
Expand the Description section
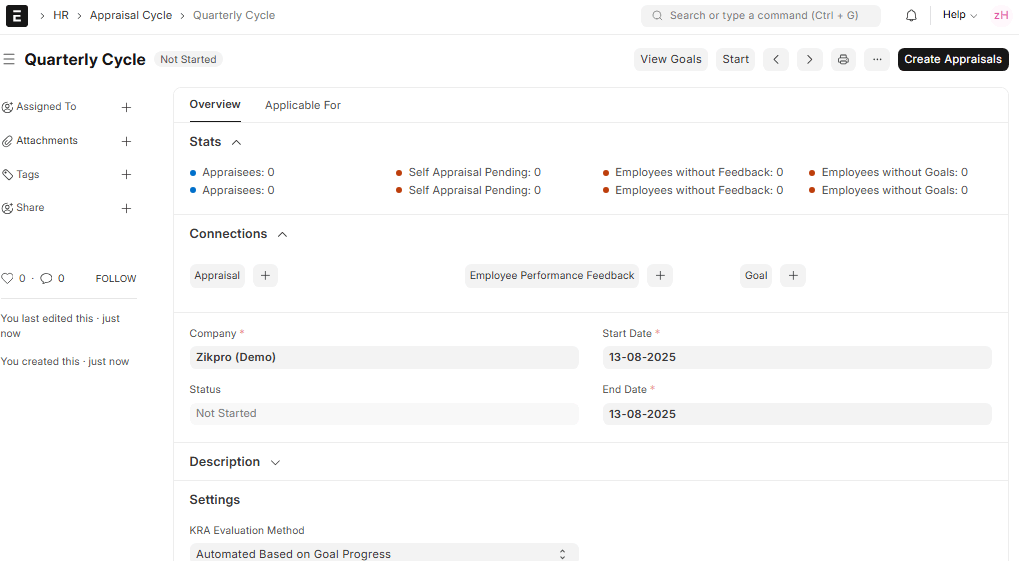[x=276, y=463]
